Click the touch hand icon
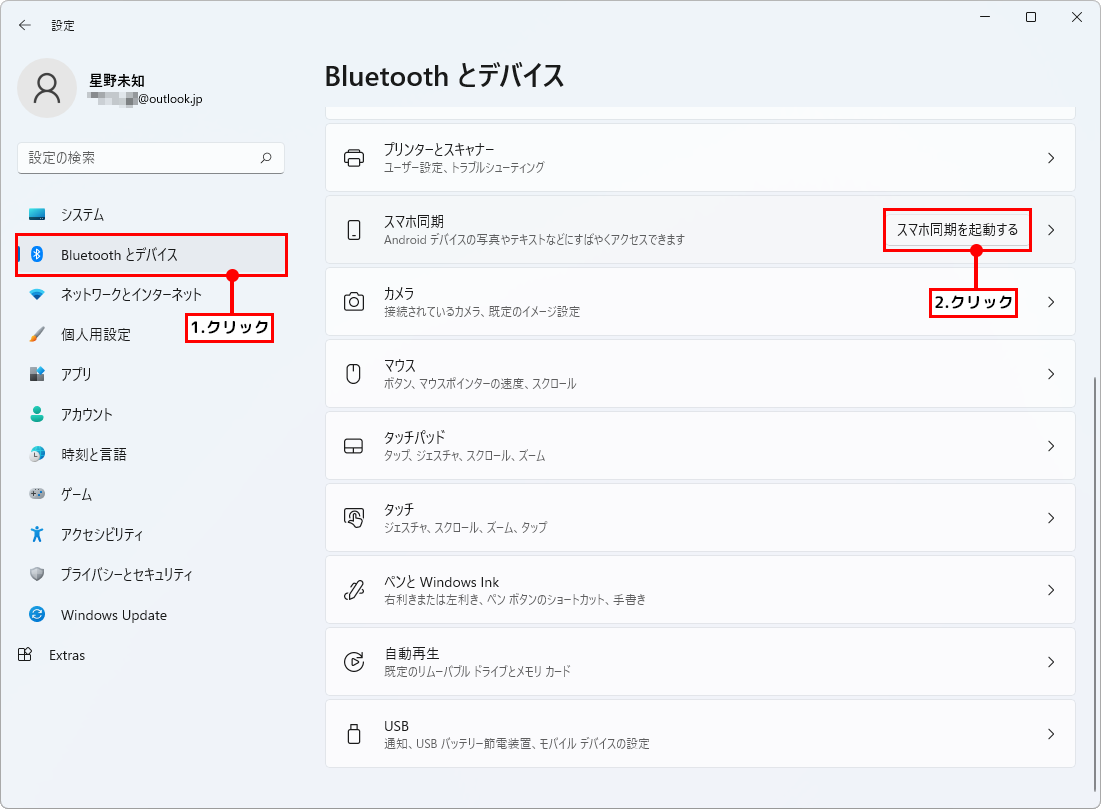This screenshot has height=809, width=1101. pyautogui.click(x=354, y=518)
